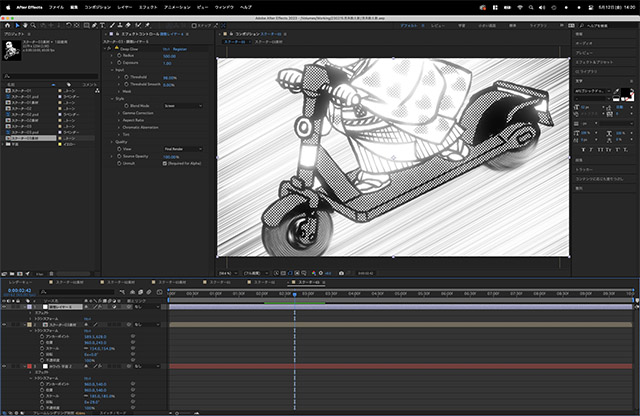This screenshot has width=640, height=416.
Task: Hide layer 1 using eye toggle
Action: pyautogui.click(x=5, y=305)
